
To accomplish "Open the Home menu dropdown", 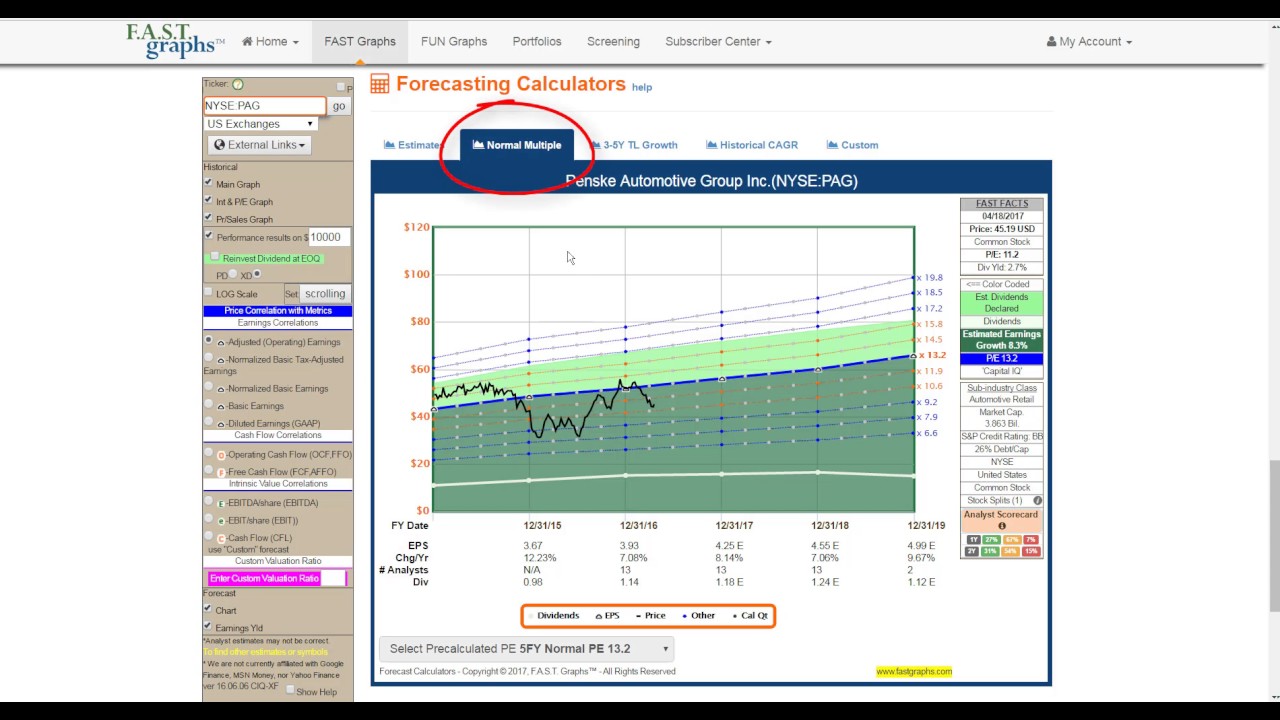I will 270,42.
